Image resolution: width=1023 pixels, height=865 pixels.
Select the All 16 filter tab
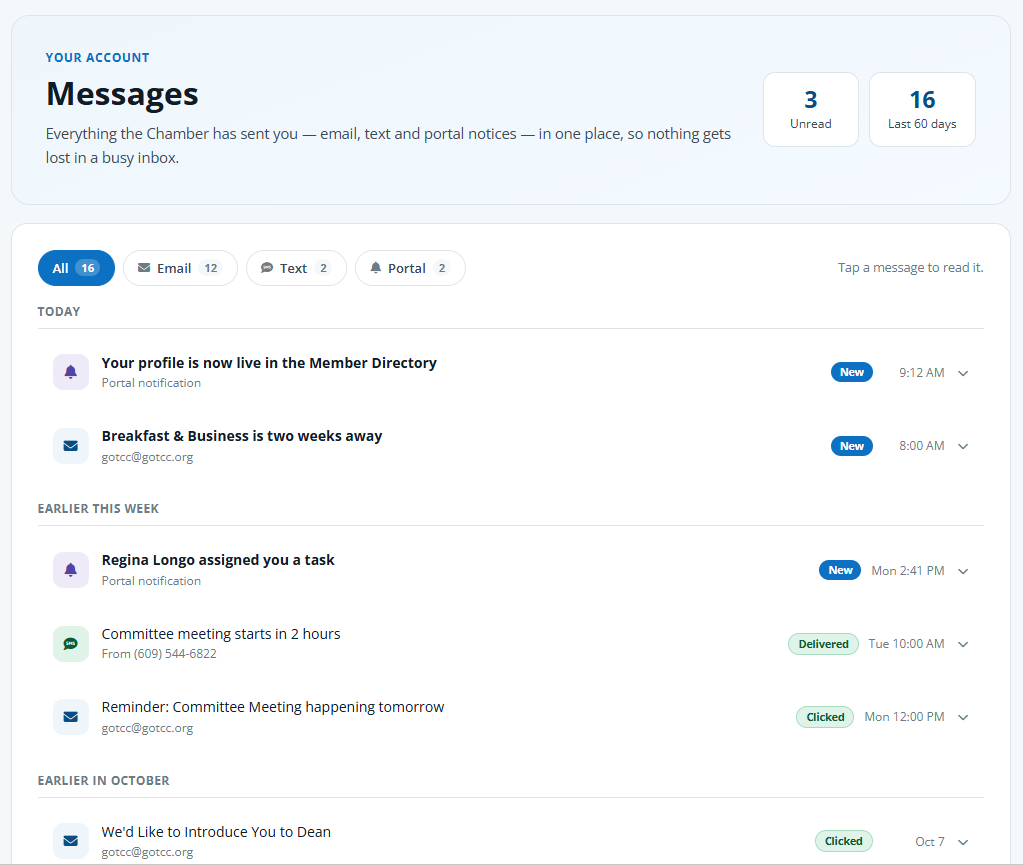tap(76, 268)
